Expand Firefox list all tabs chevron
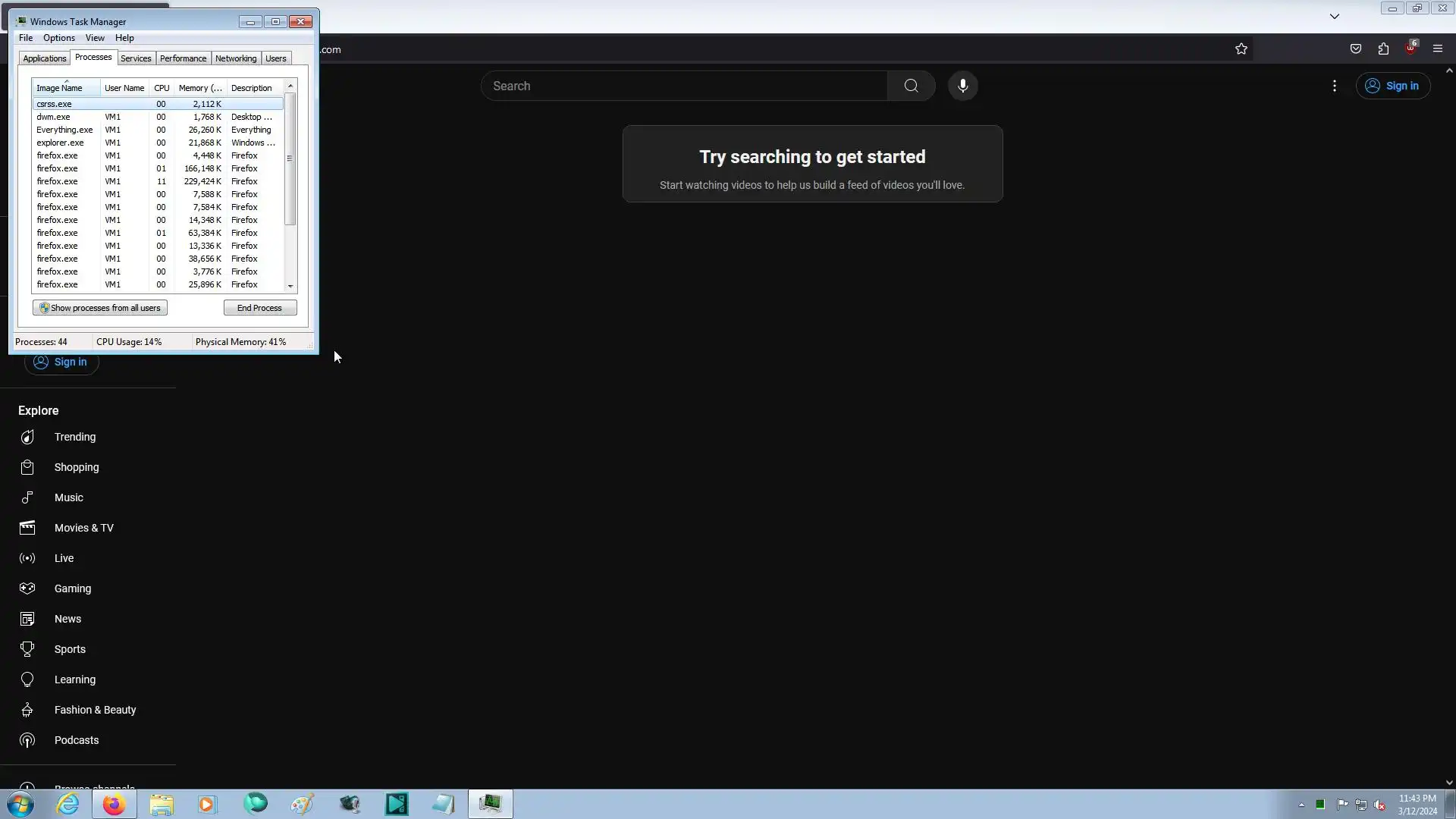Screen dimensions: 1456x819 pyautogui.click(x=1335, y=16)
